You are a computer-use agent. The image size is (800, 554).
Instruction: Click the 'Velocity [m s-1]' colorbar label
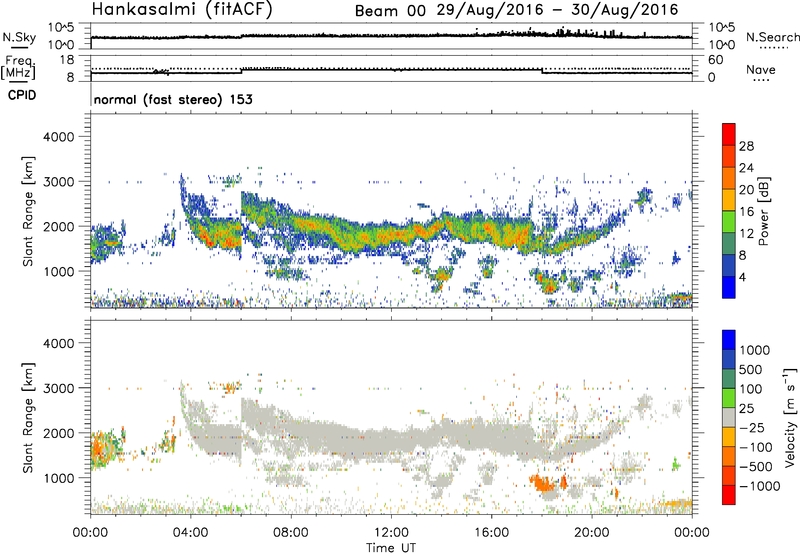(790, 417)
